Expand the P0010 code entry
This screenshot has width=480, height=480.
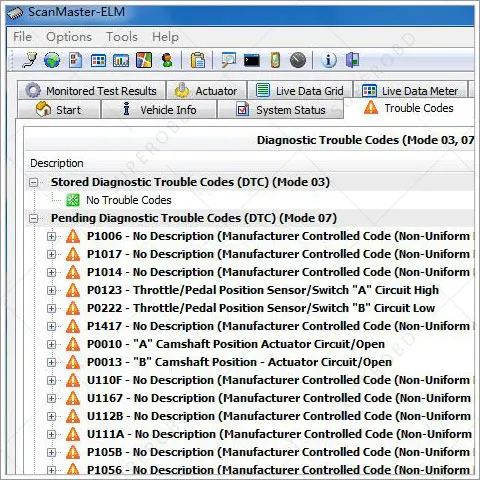point(51,344)
